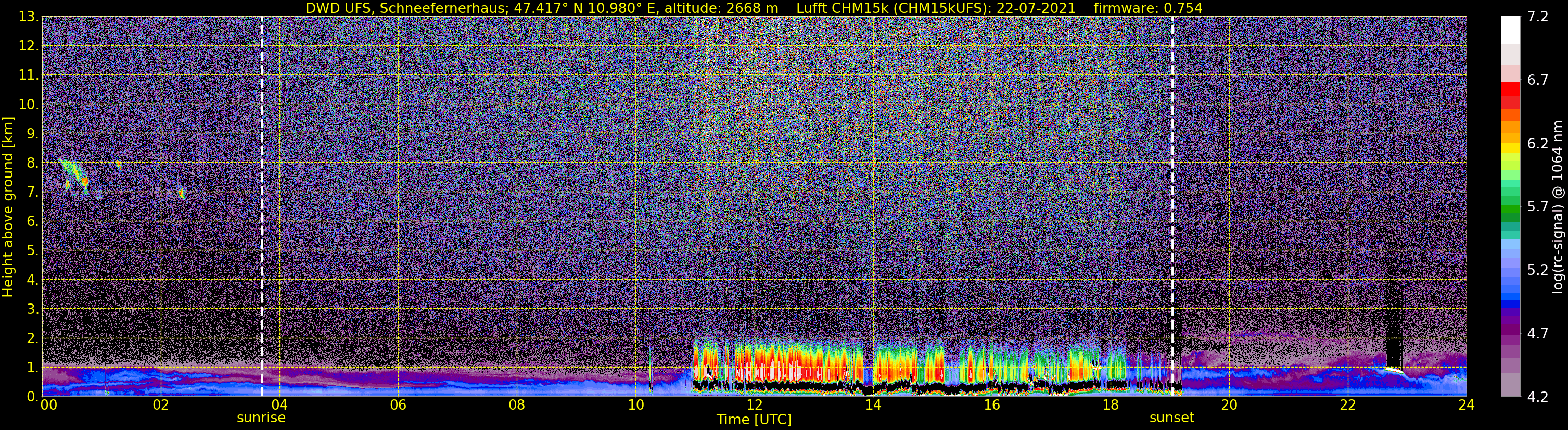Click the black signal dropout column near 22:45 UTC
Screen dimensions: 1568x430
(x=1394, y=323)
